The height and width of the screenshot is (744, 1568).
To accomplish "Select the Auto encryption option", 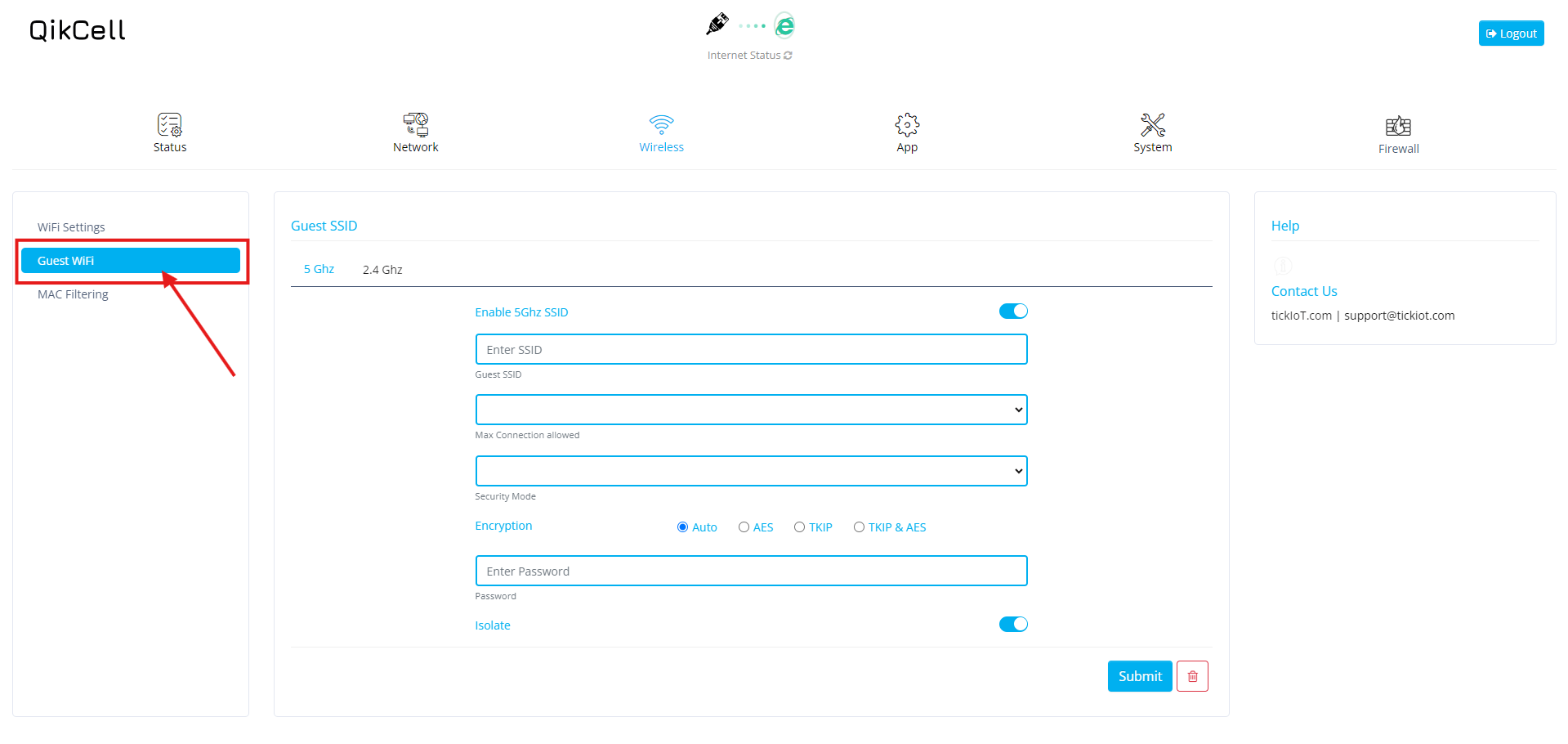I will [x=682, y=527].
